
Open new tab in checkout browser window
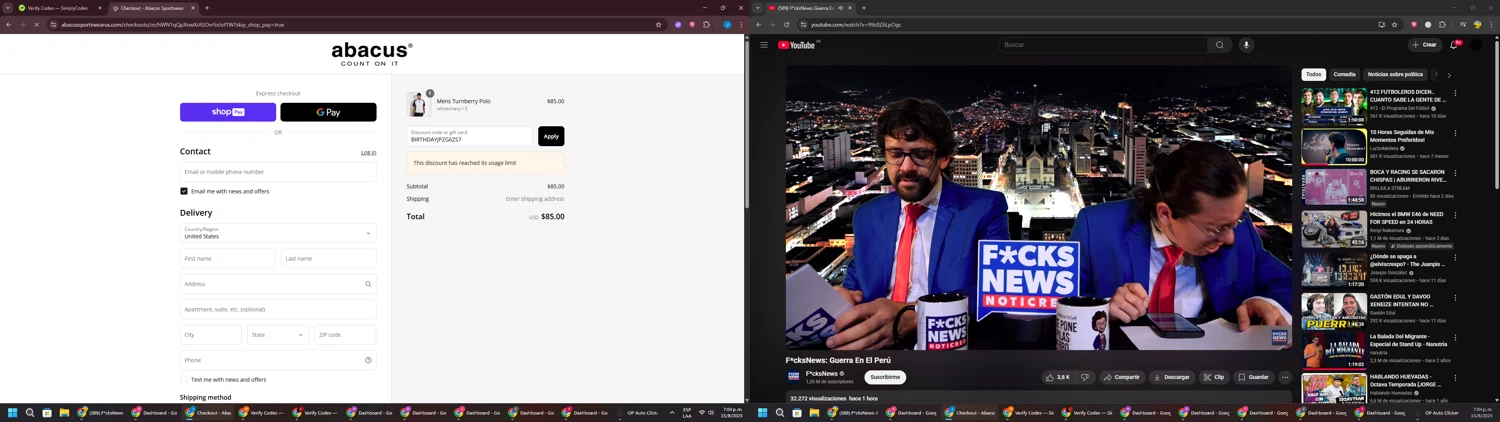[207, 8]
